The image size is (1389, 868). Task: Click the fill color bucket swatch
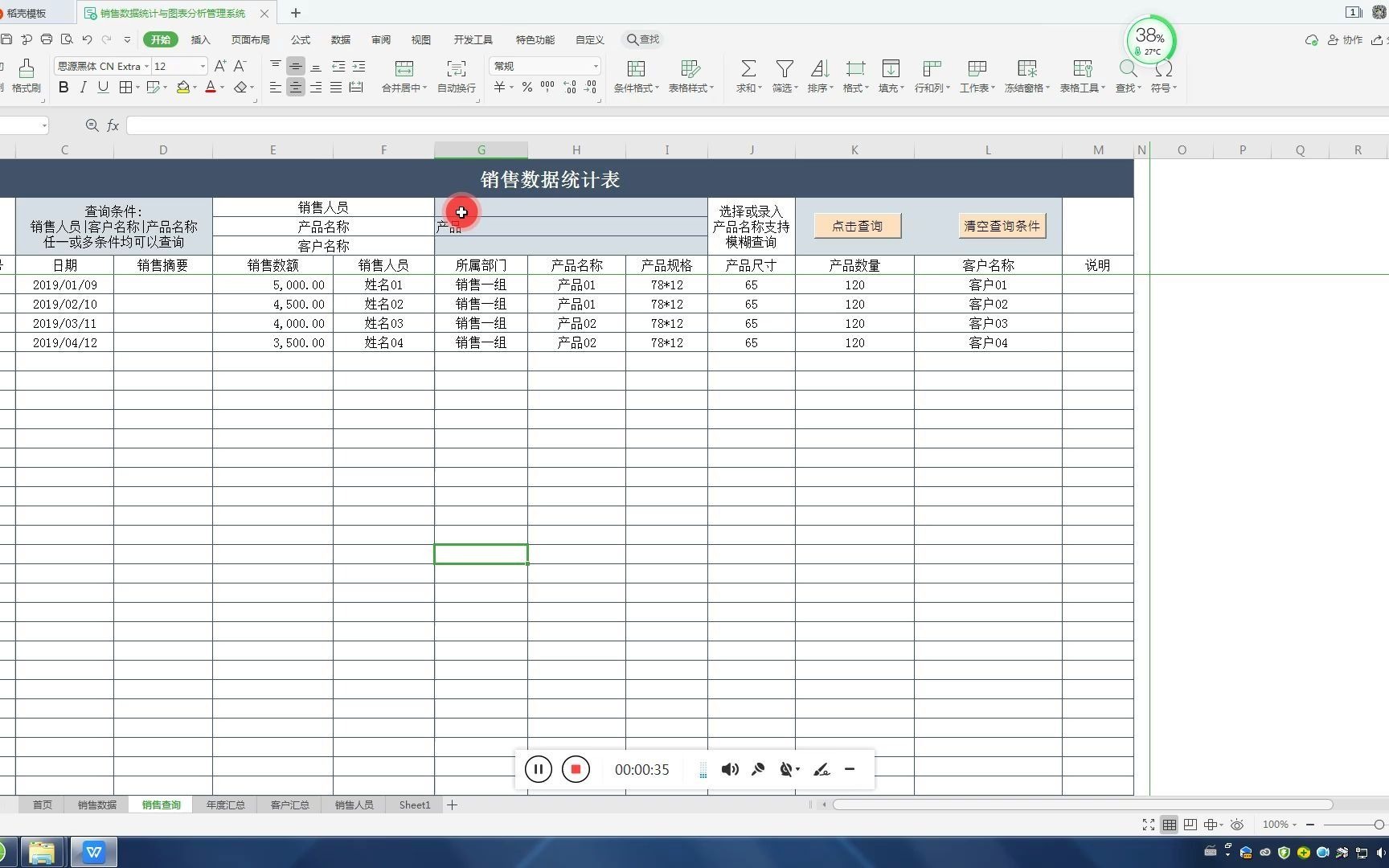(x=183, y=88)
